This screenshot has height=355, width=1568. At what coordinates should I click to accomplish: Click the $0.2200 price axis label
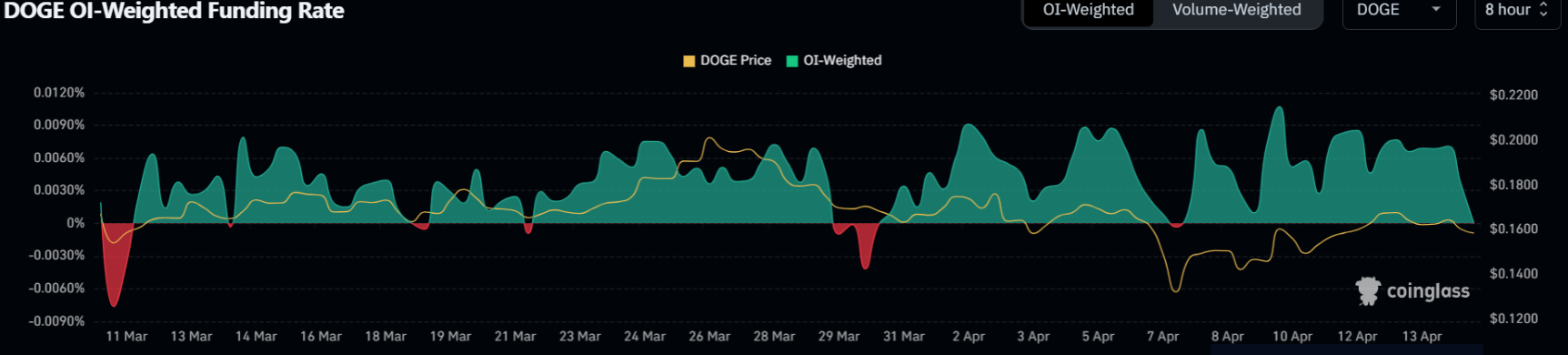[1513, 95]
